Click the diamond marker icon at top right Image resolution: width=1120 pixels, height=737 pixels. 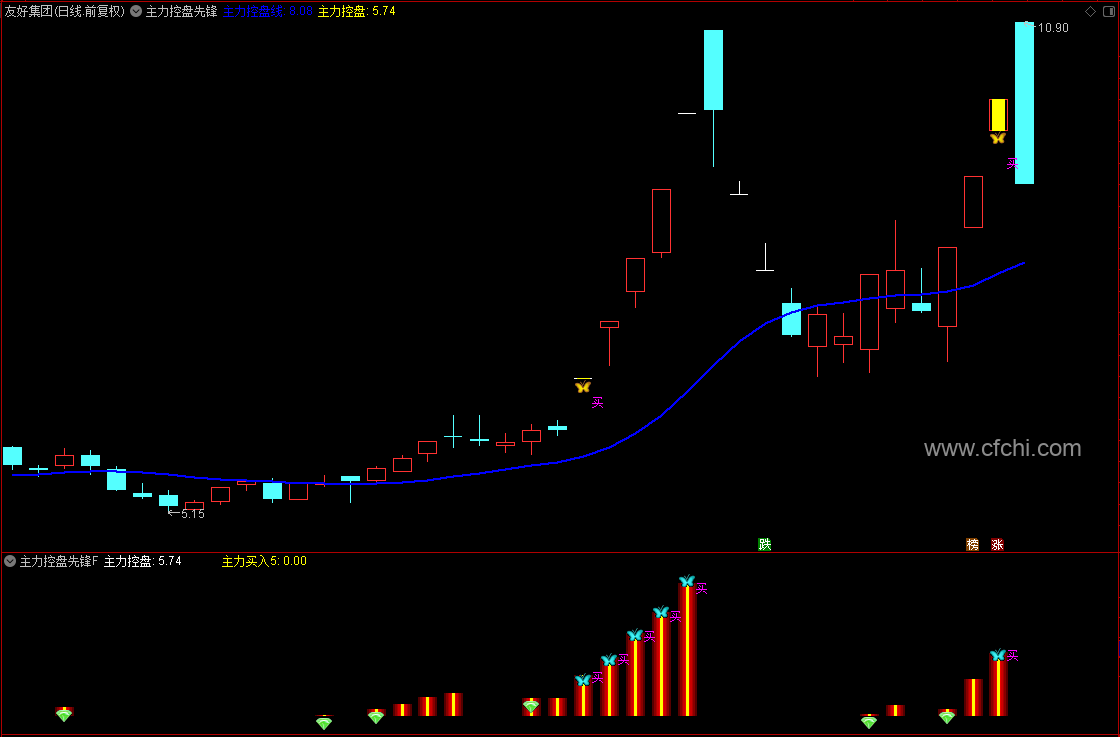(1090, 11)
